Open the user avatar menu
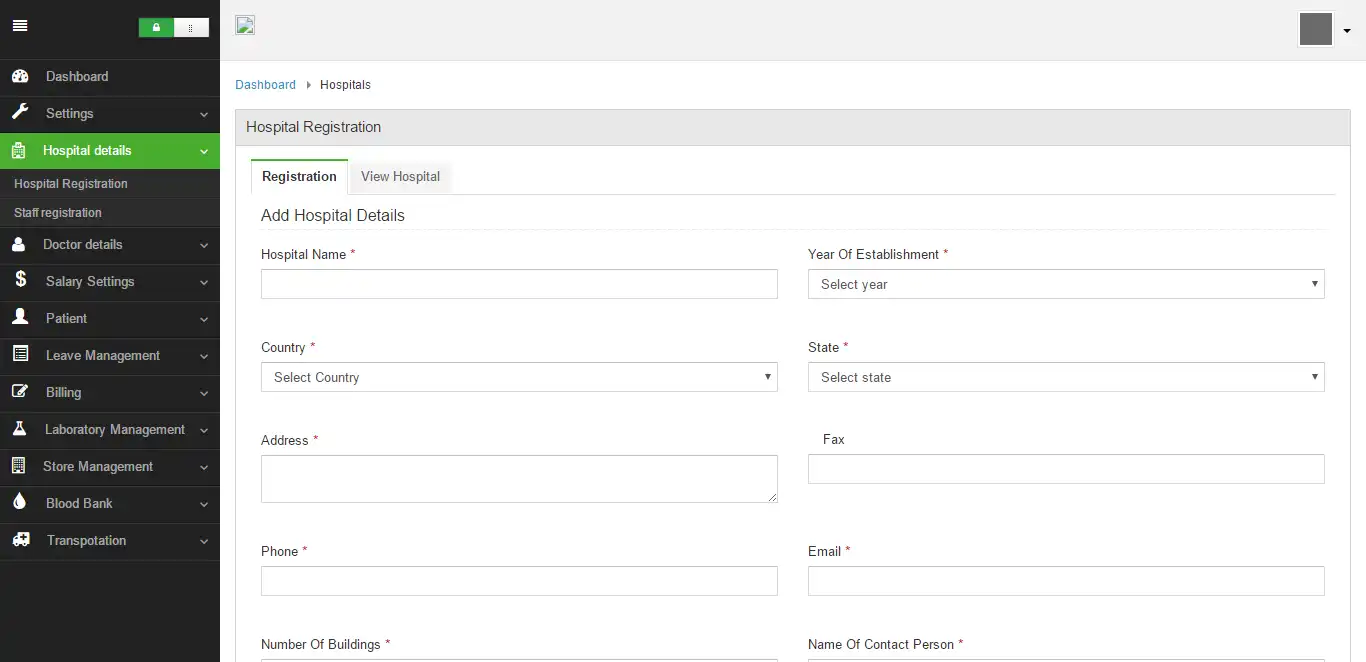Image resolution: width=1366 pixels, height=662 pixels. coord(1325,30)
